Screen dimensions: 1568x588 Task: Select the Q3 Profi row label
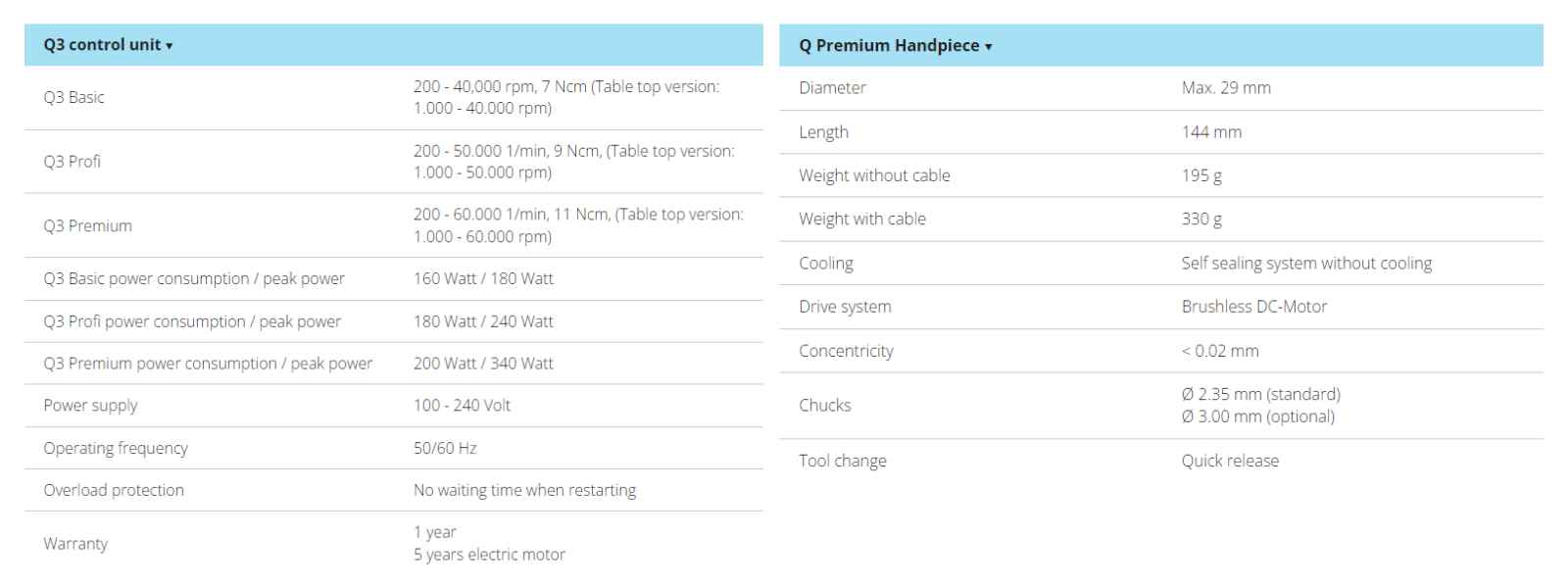(72, 162)
